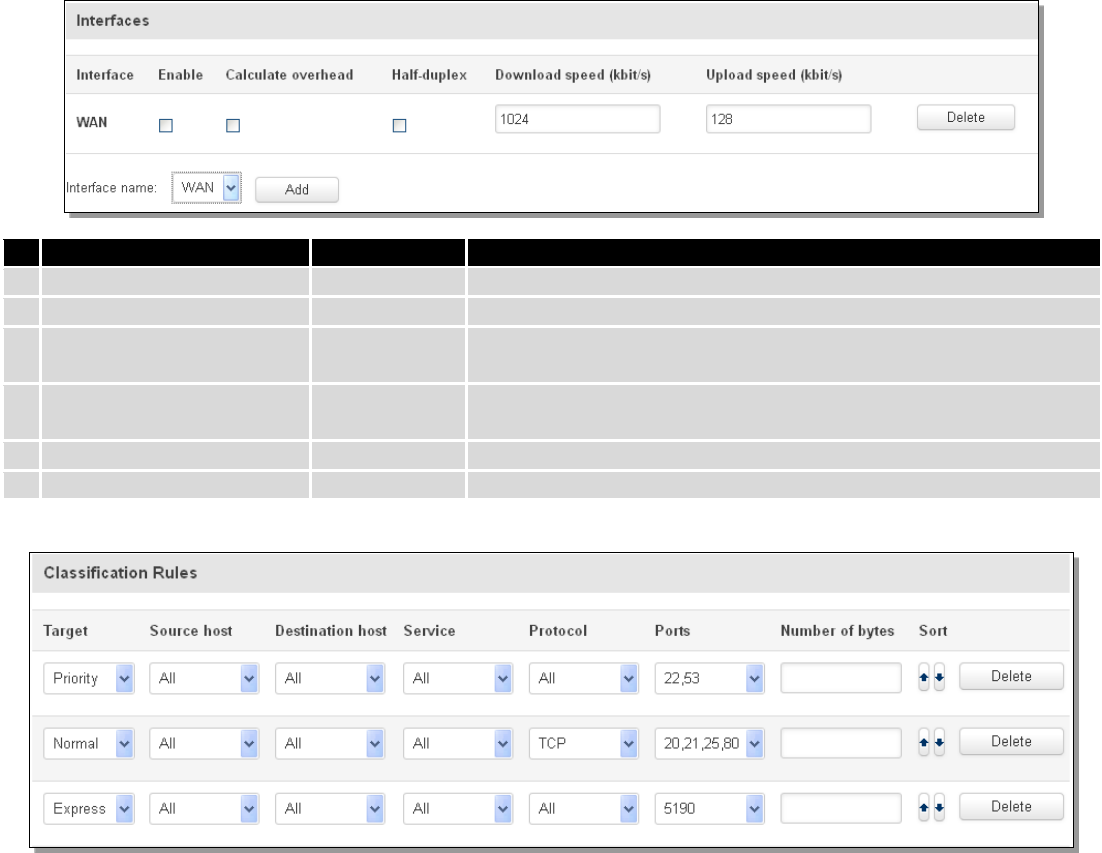1102x853 pixels.
Task: Click Number of bytes field in Express row
Action: click(x=841, y=809)
